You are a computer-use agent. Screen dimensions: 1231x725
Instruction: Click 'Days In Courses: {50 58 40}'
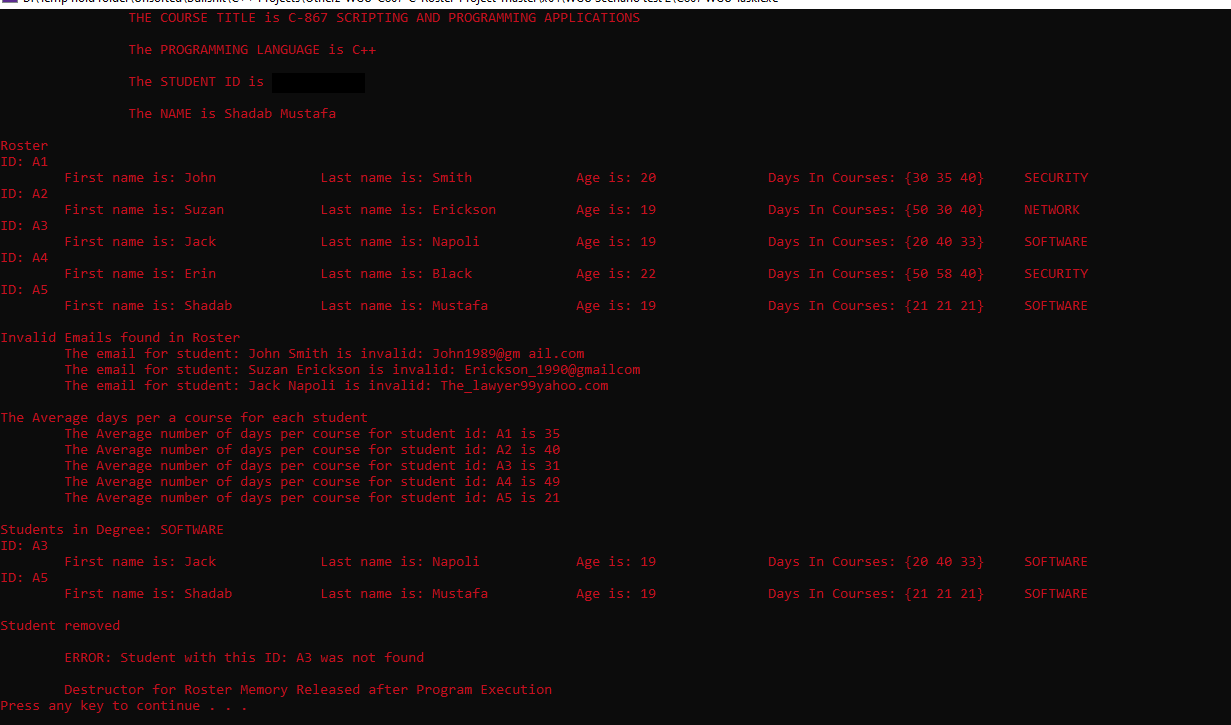click(876, 274)
